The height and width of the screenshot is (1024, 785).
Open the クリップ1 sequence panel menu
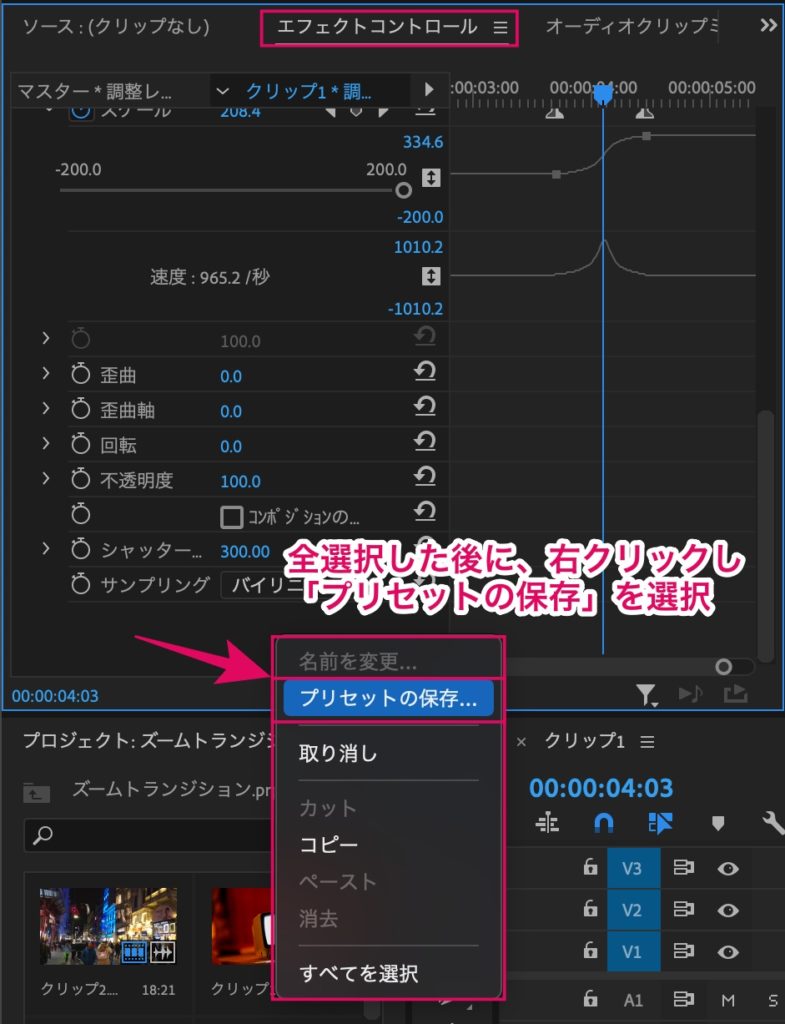point(647,742)
